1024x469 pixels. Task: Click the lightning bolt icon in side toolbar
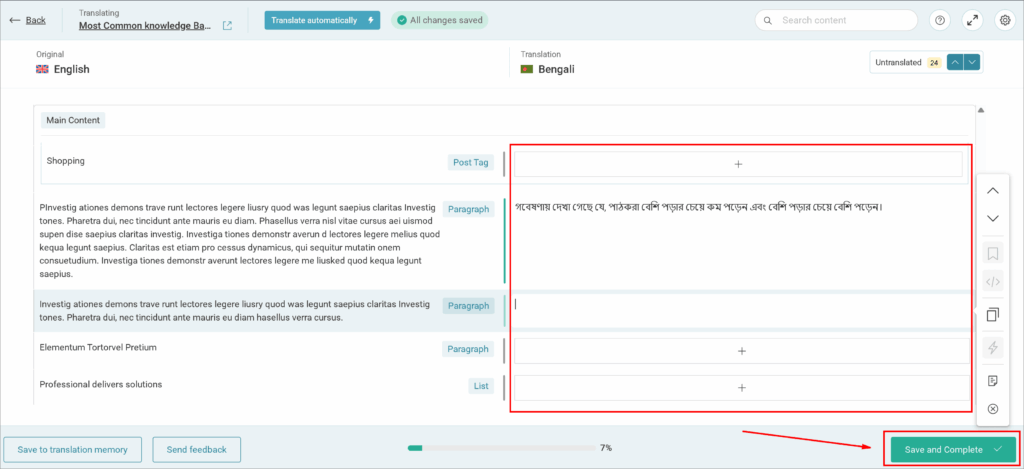(x=992, y=348)
